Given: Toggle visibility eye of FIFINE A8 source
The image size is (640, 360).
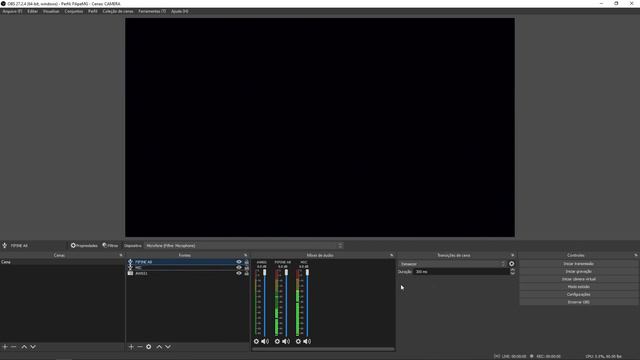Looking at the screenshot, I should [x=239, y=262].
